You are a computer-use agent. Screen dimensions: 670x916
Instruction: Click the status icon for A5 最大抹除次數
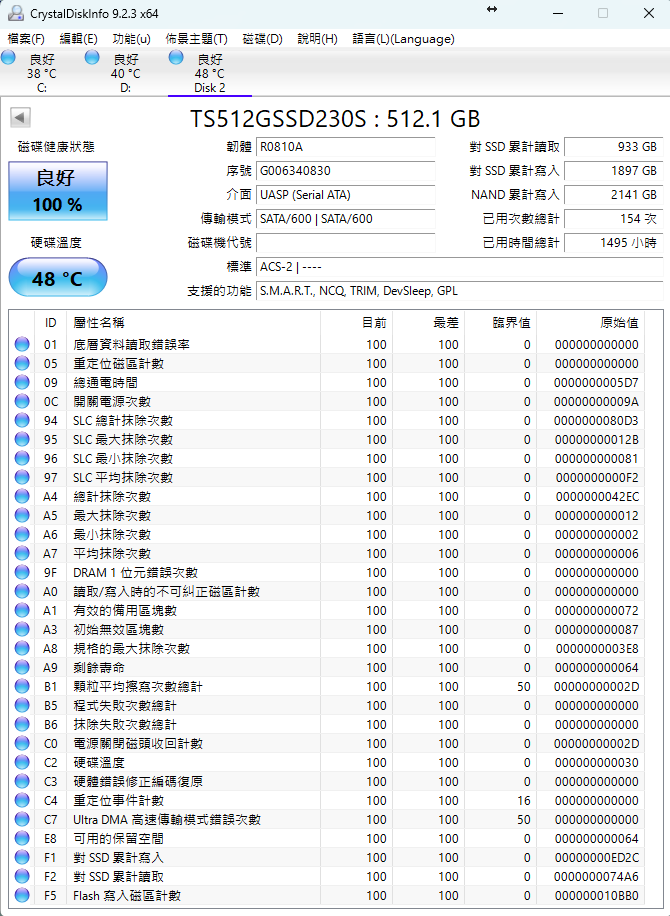point(22,515)
